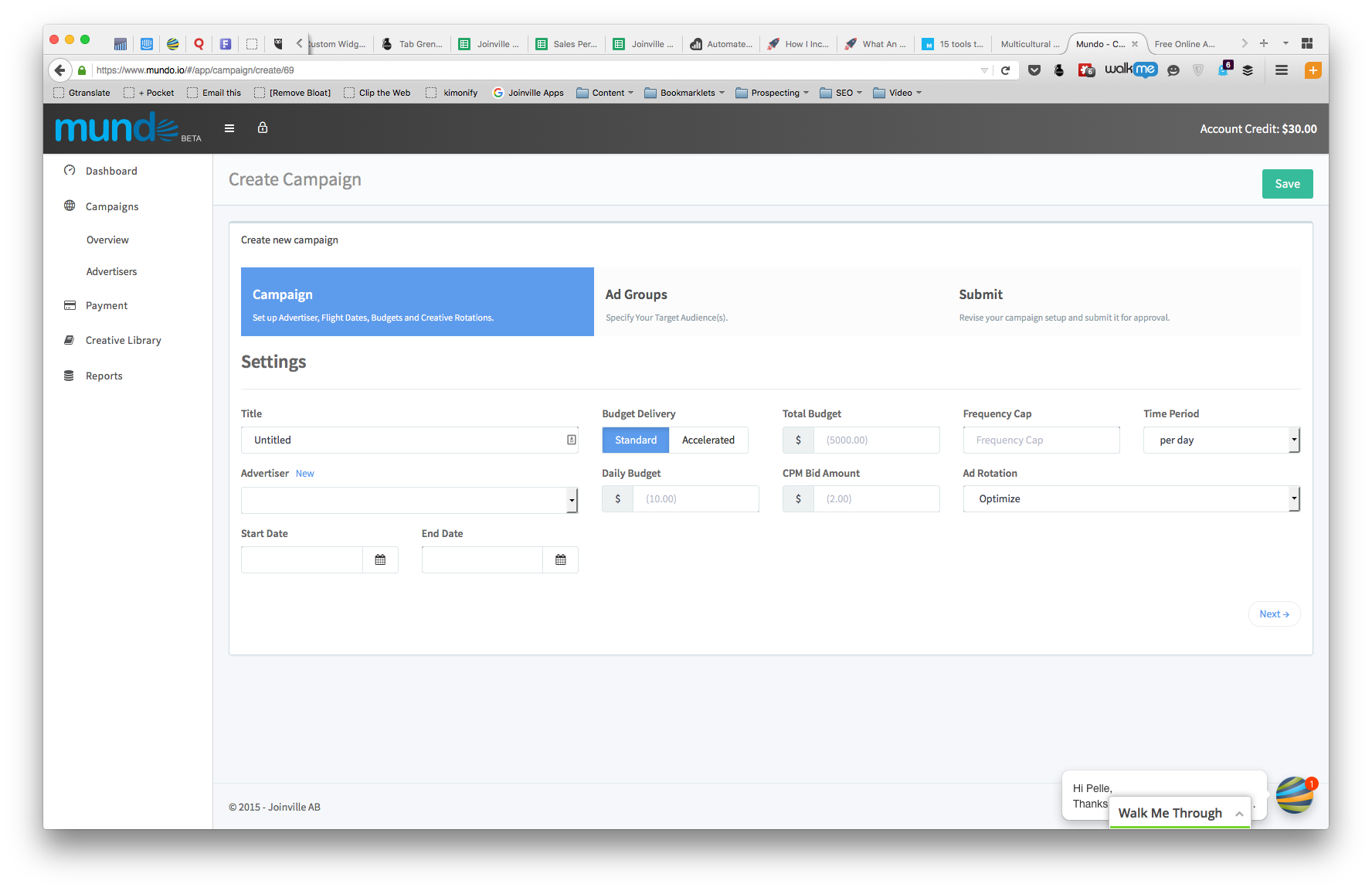Image resolution: width=1372 pixels, height=891 pixels.
Task: Open Campaigns section in sidebar
Action: coord(112,206)
